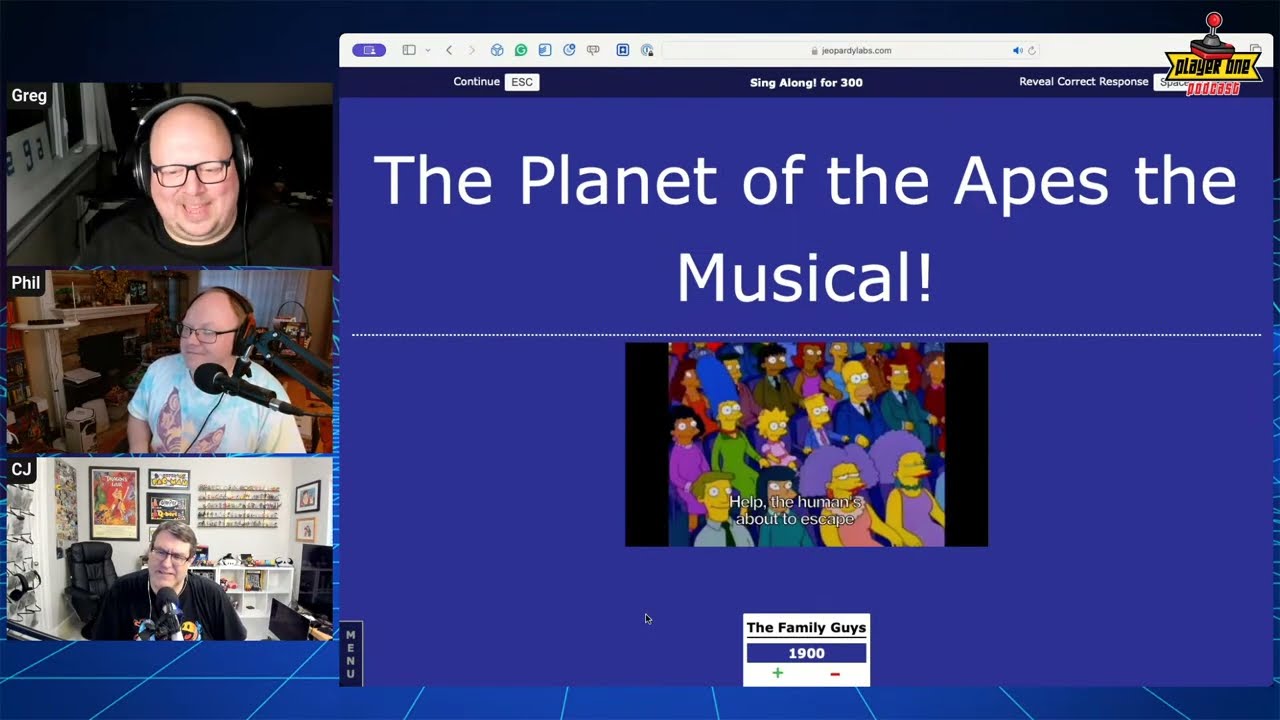Screen dimensions: 1280x720
Task: Click the ESC key button
Action: 522,82
